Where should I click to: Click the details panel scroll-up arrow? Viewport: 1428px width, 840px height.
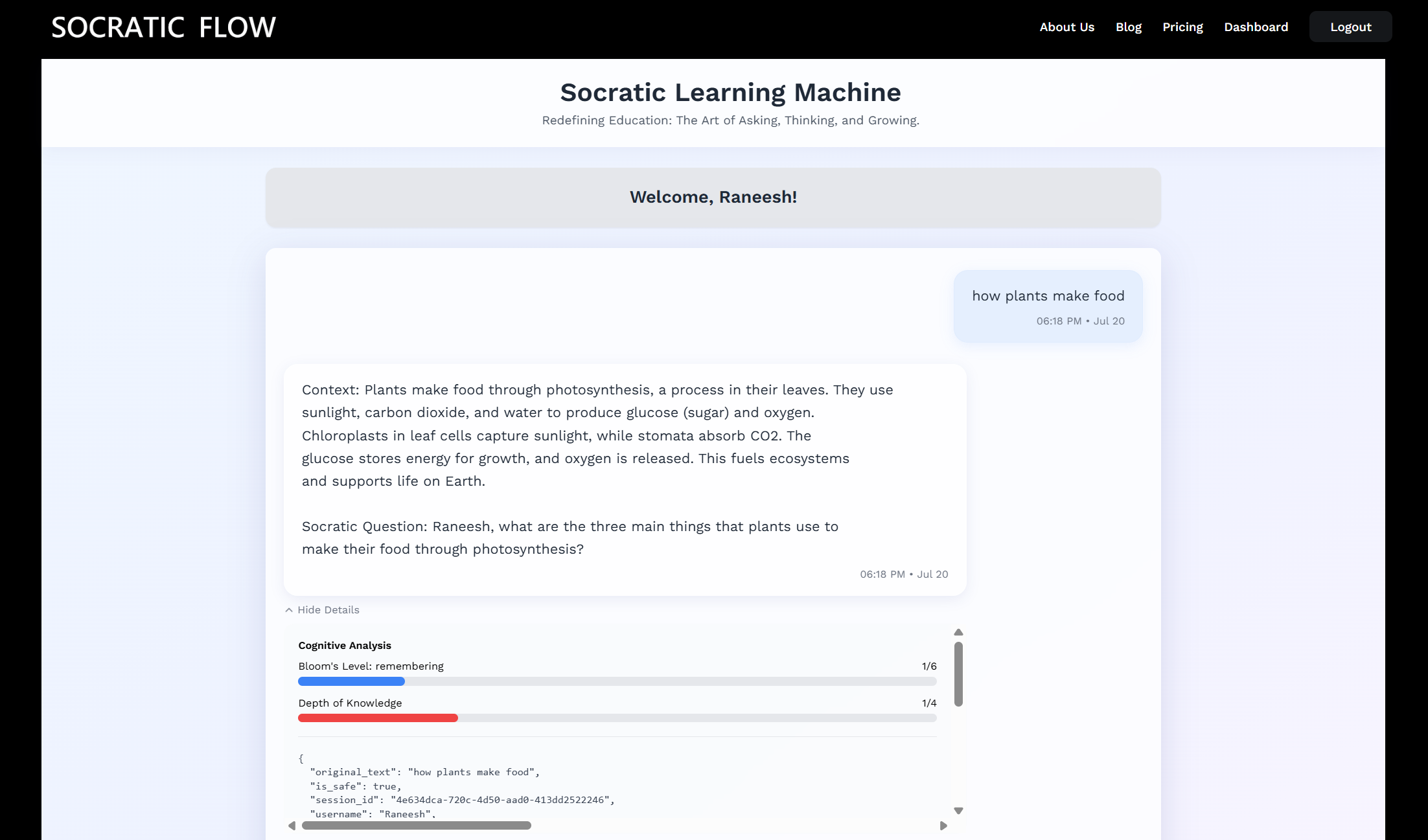(958, 632)
